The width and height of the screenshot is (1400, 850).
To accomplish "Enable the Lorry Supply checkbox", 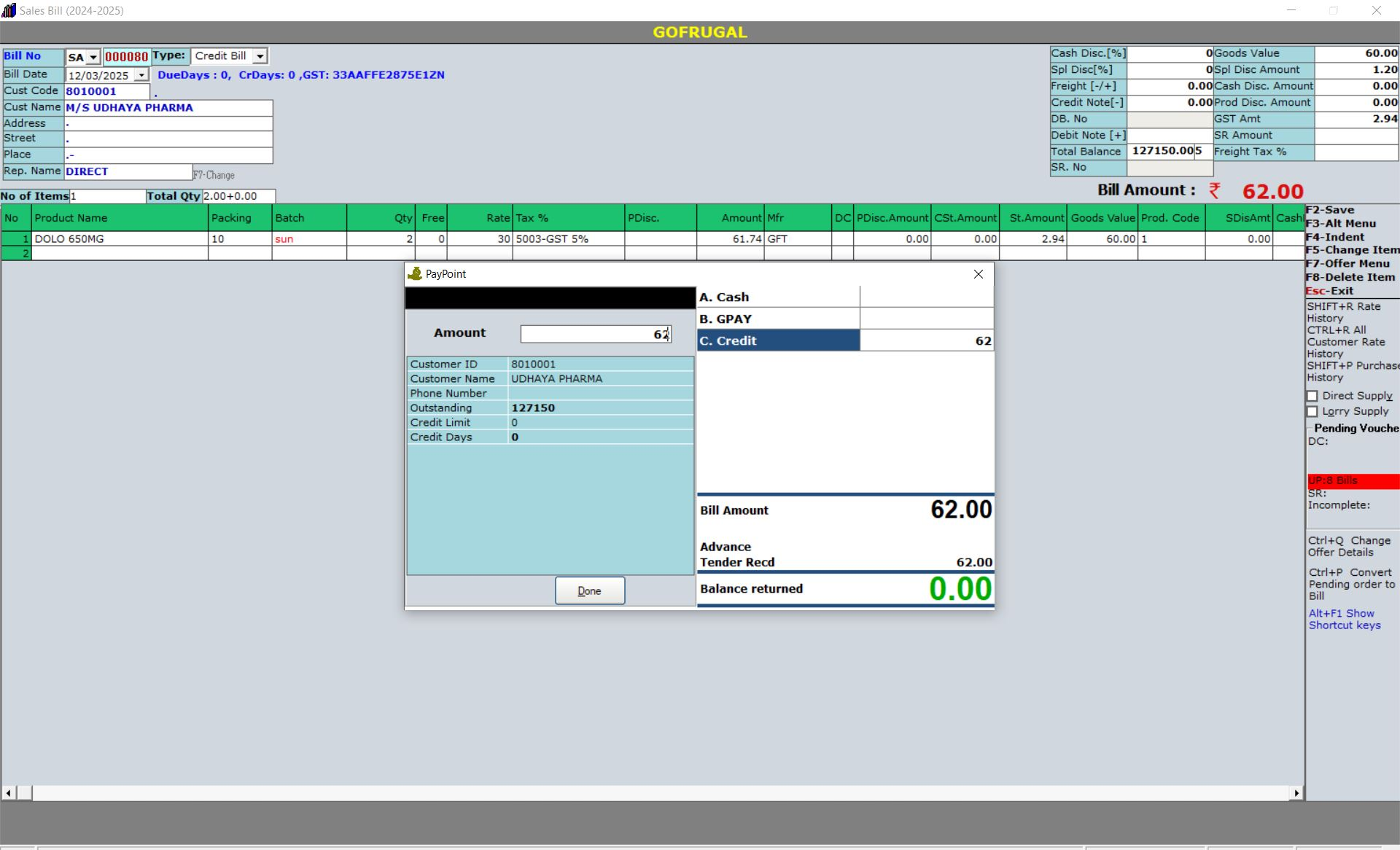I will click(x=1312, y=411).
